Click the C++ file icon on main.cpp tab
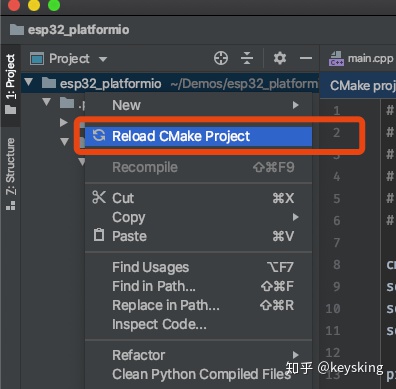396x389 pixels. point(336,59)
